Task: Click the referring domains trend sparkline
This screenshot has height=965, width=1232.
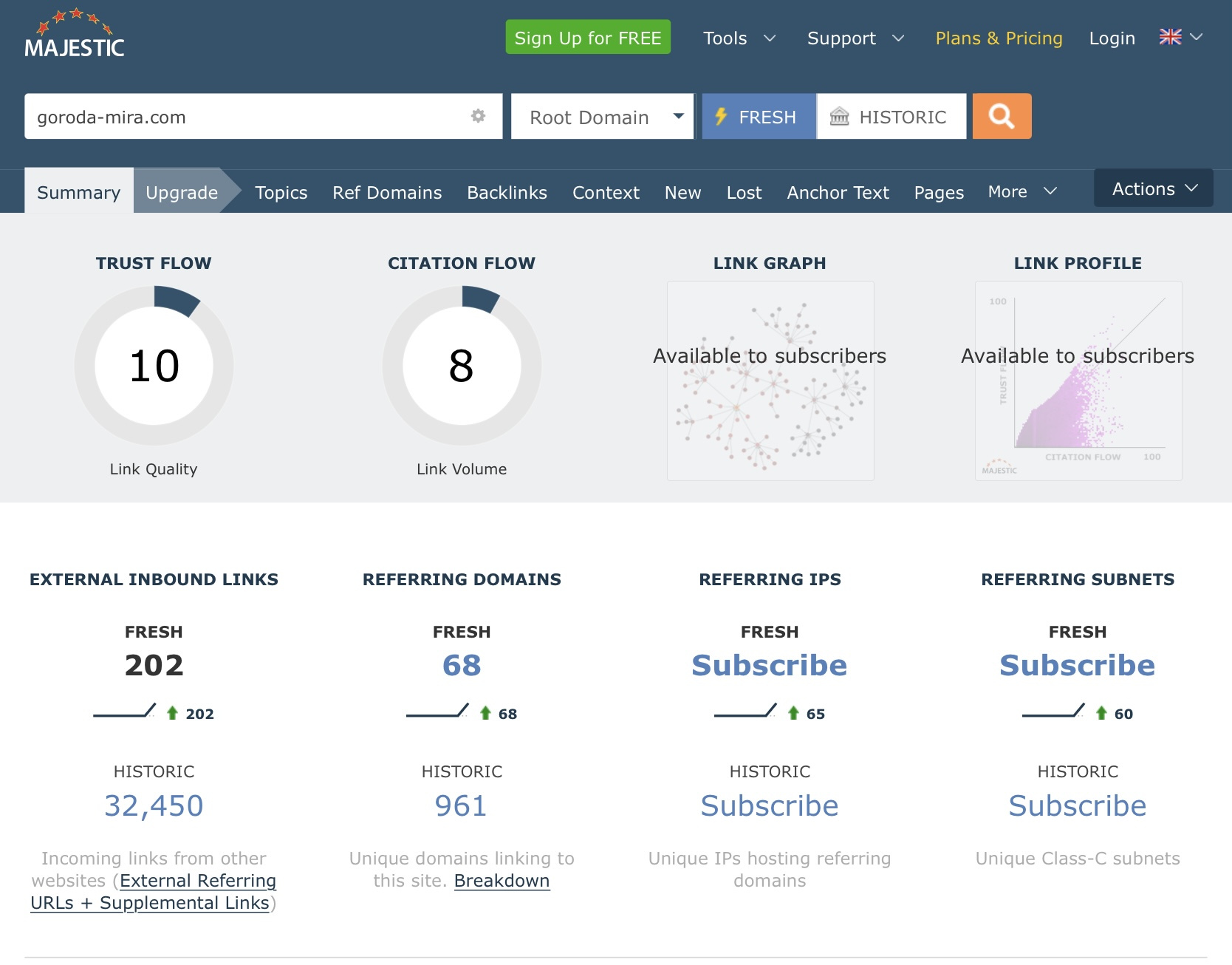Action: coord(438,711)
